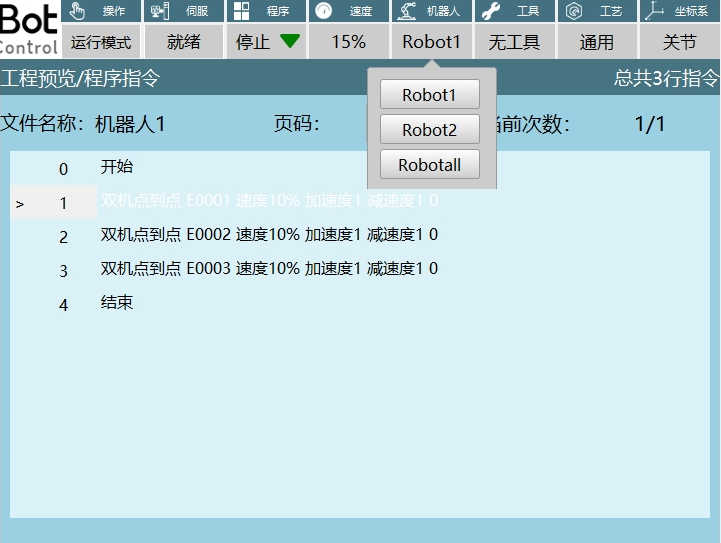Select program line 2 with E0002
The height and width of the screenshot is (543, 721).
tap(269, 236)
